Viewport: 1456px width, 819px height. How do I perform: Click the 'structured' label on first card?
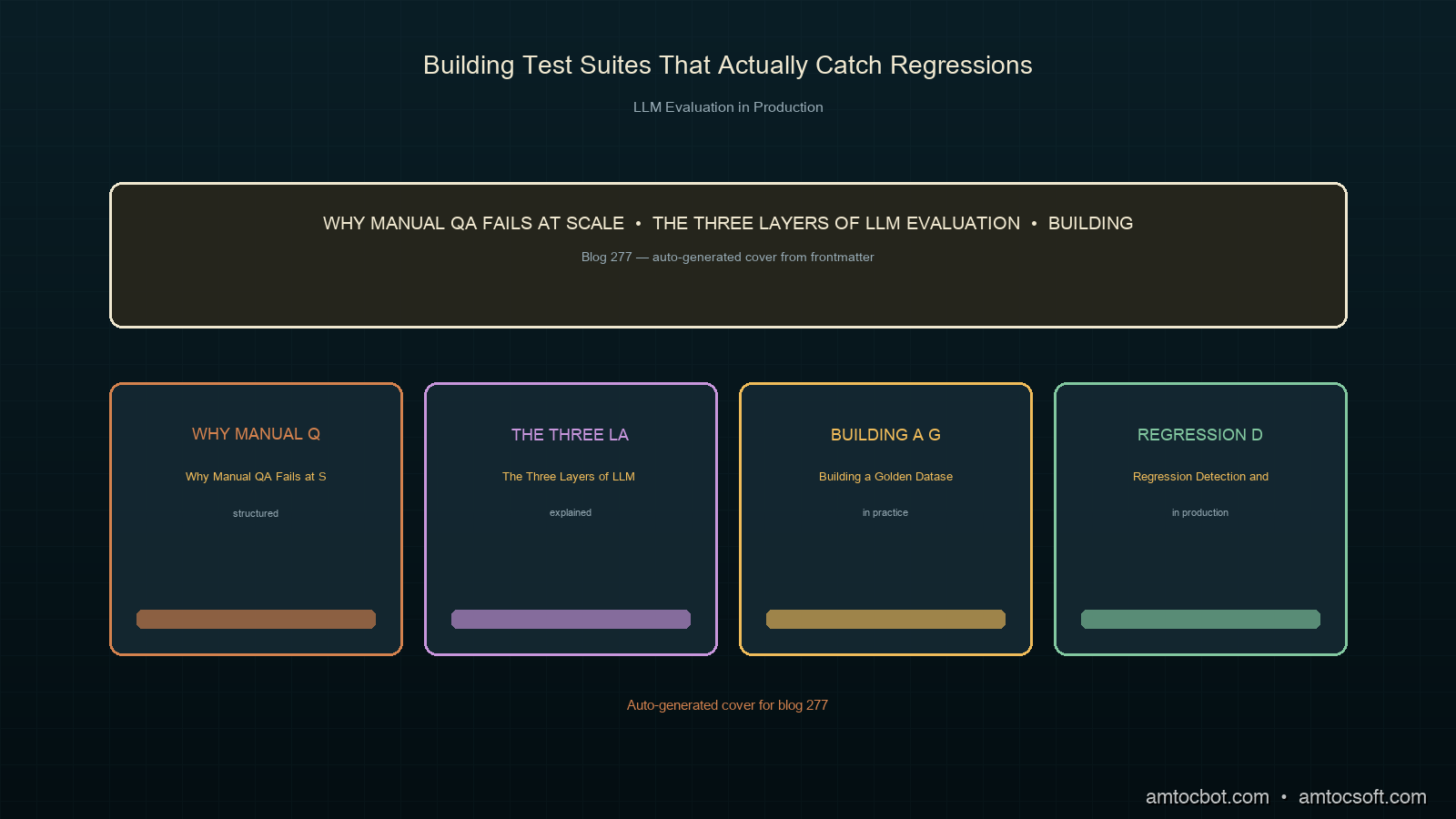coord(256,513)
